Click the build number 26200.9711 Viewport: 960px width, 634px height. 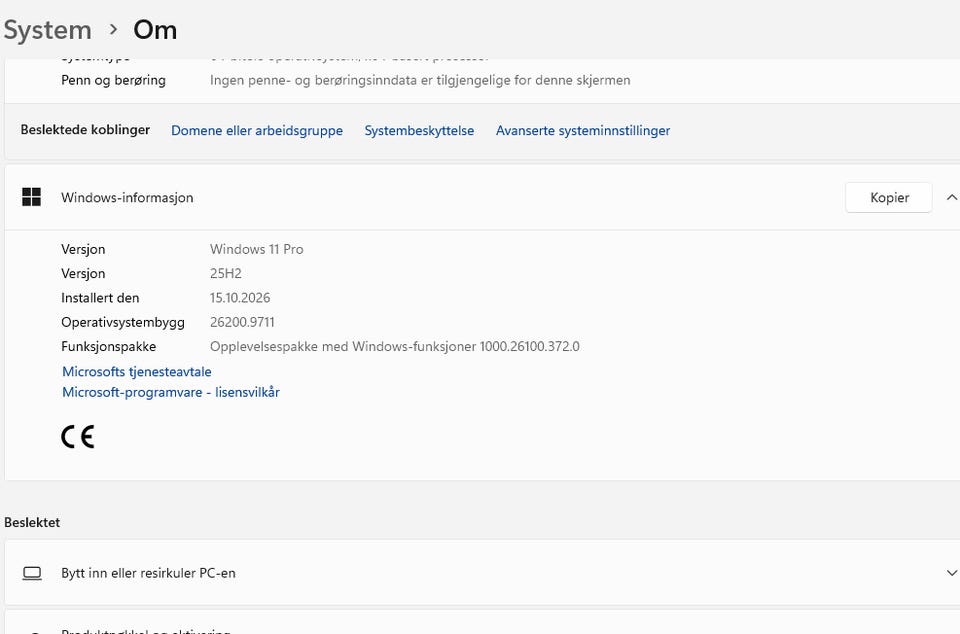point(242,322)
